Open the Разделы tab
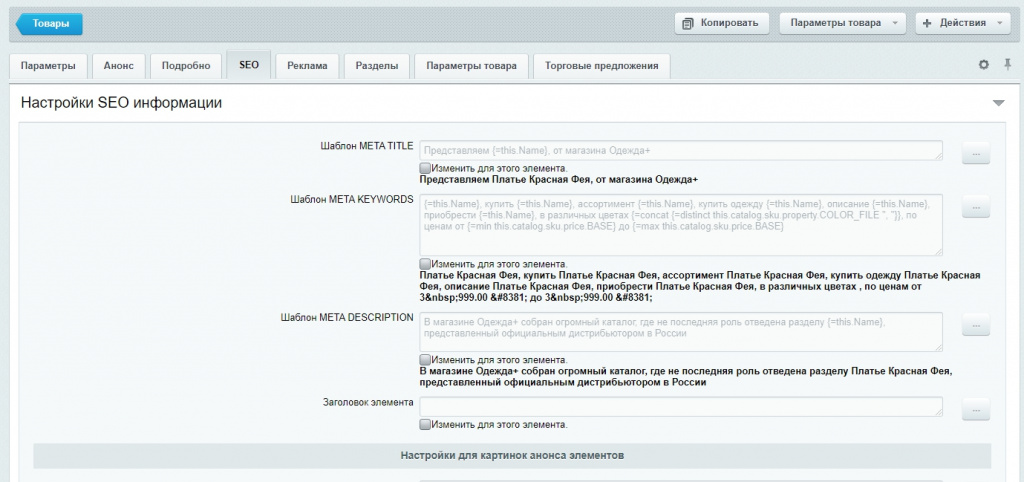 point(377,66)
